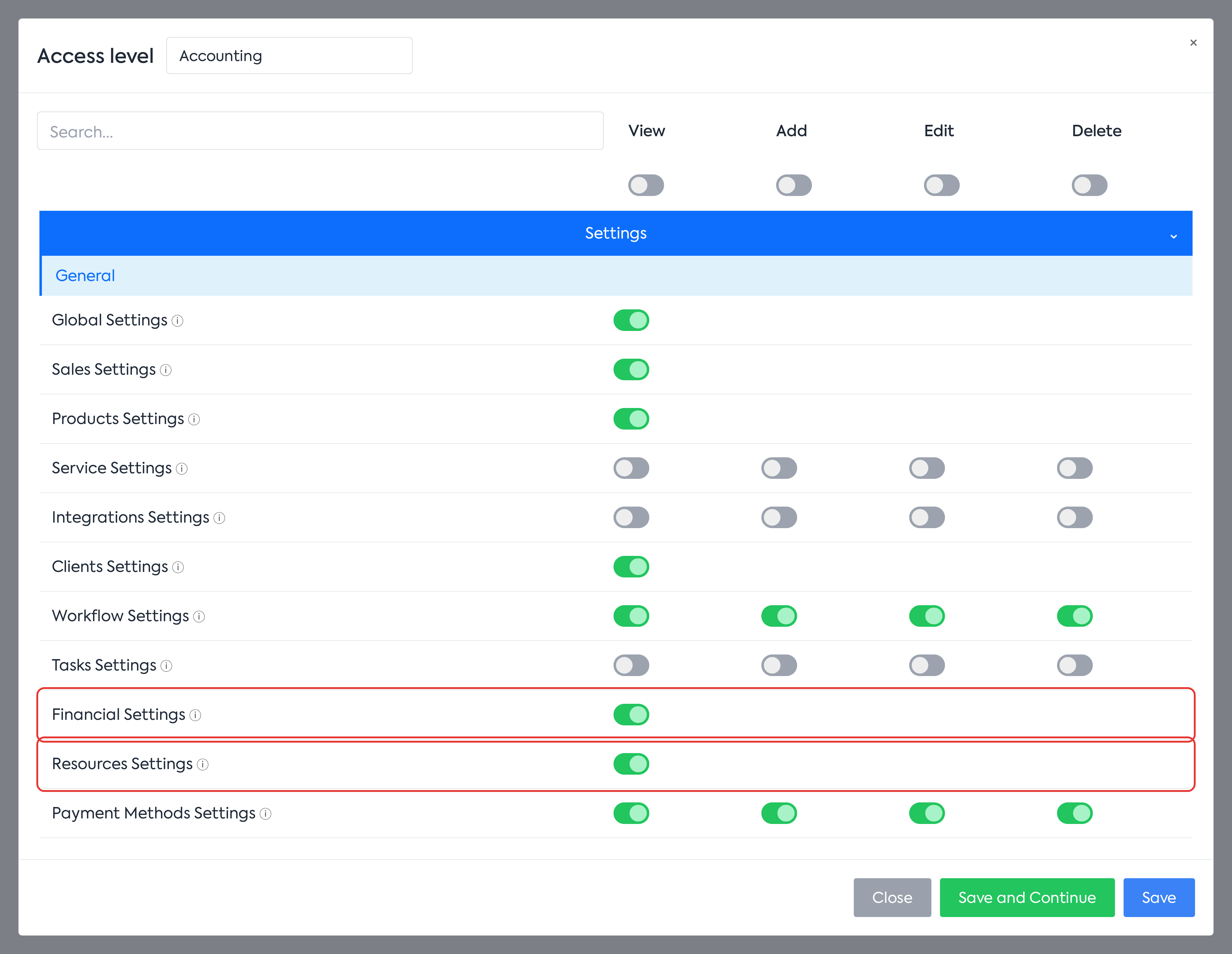Screen dimensions: 1232x954
Task: Click info icon beside Payment Methods Settings
Action: (265, 814)
